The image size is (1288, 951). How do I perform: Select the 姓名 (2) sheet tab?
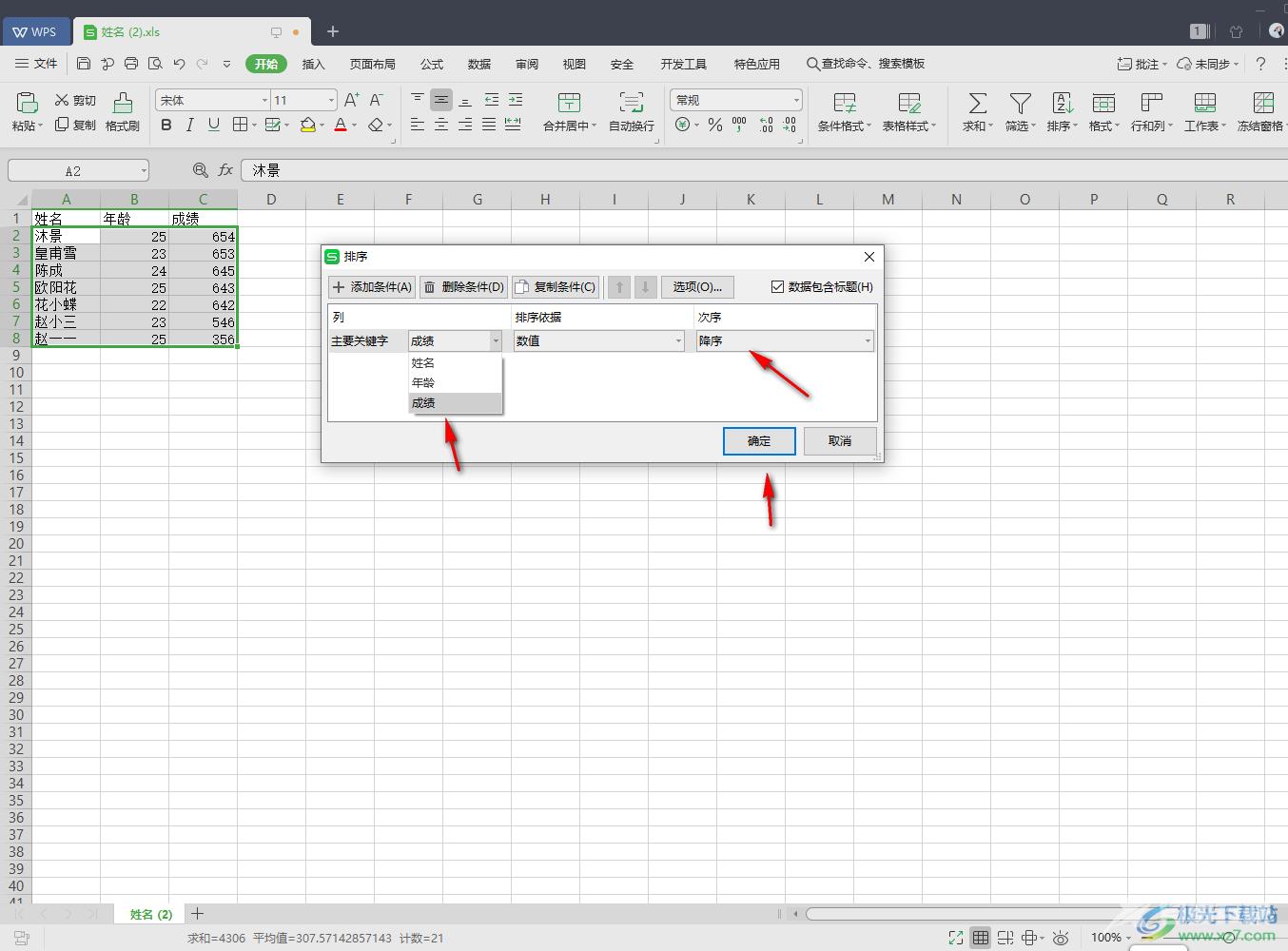point(150,914)
